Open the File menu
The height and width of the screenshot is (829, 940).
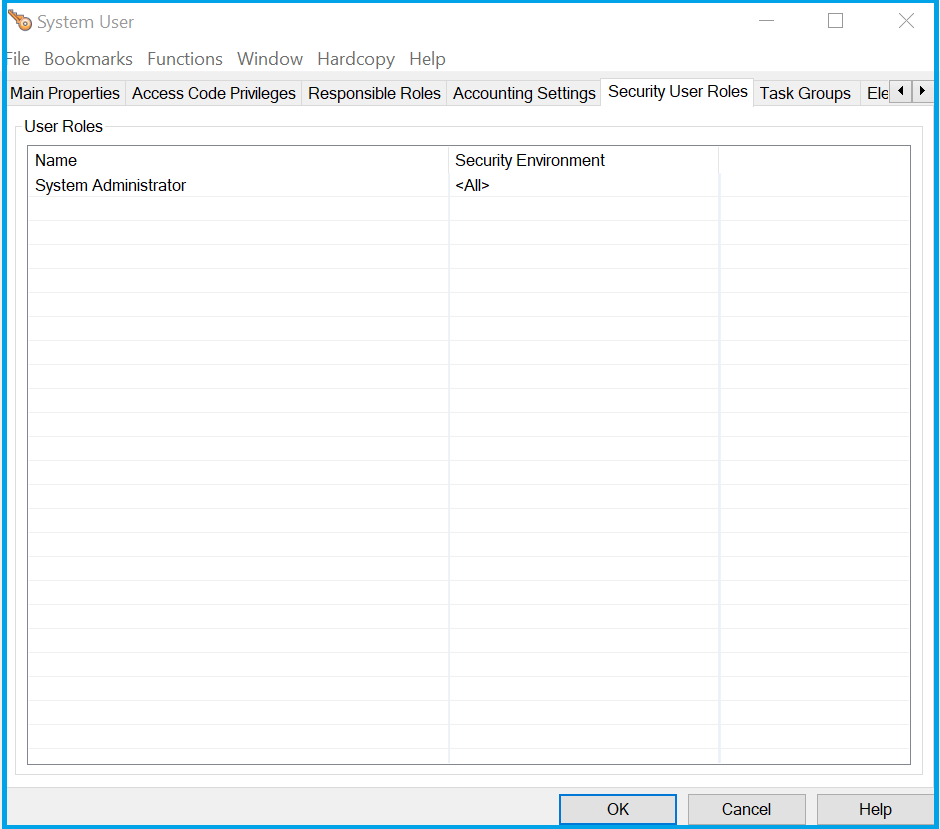coord(17,59)
